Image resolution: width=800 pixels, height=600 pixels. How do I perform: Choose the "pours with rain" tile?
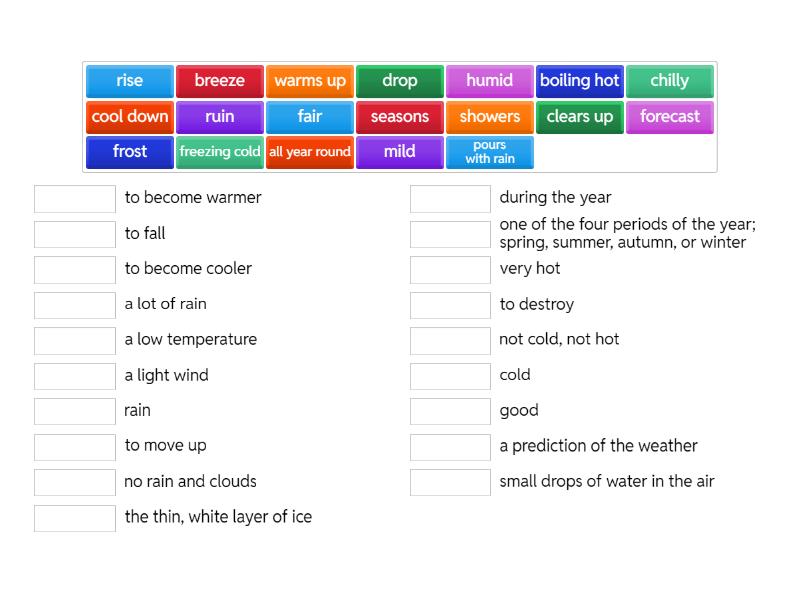(490, 152)
